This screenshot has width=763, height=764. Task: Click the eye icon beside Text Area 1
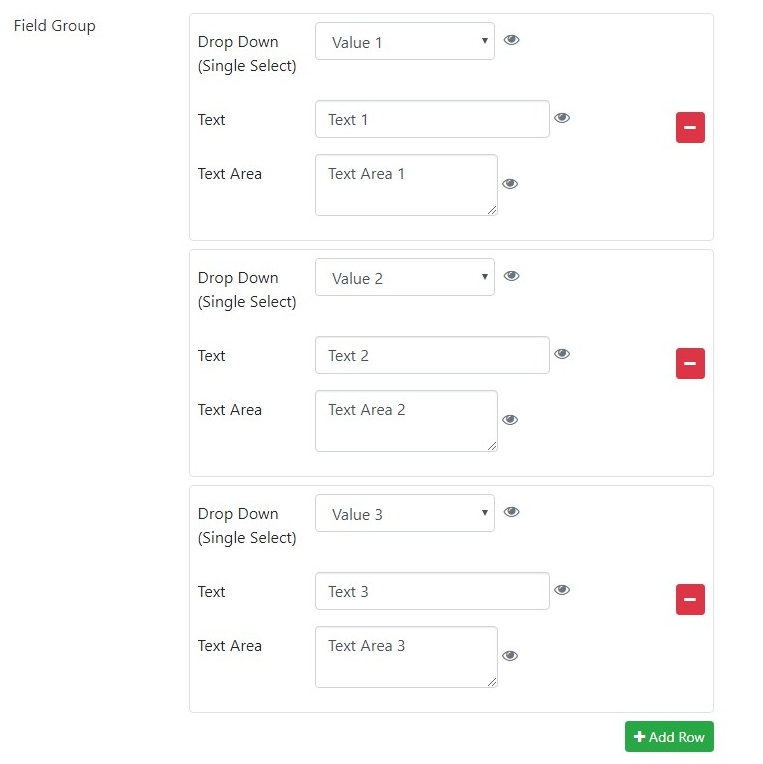pyautogui.click(x=510, y=184)
